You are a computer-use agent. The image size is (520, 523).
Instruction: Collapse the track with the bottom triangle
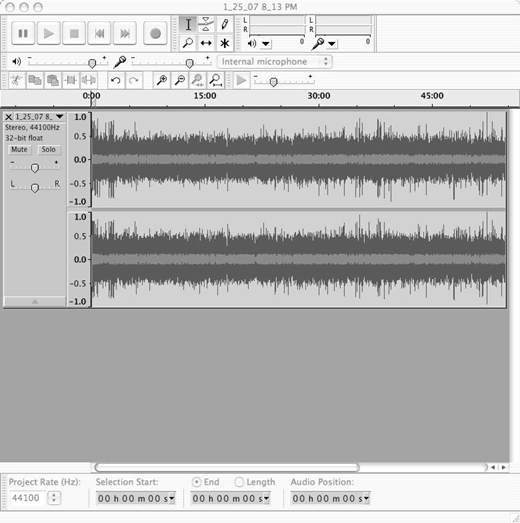point(35,302)
